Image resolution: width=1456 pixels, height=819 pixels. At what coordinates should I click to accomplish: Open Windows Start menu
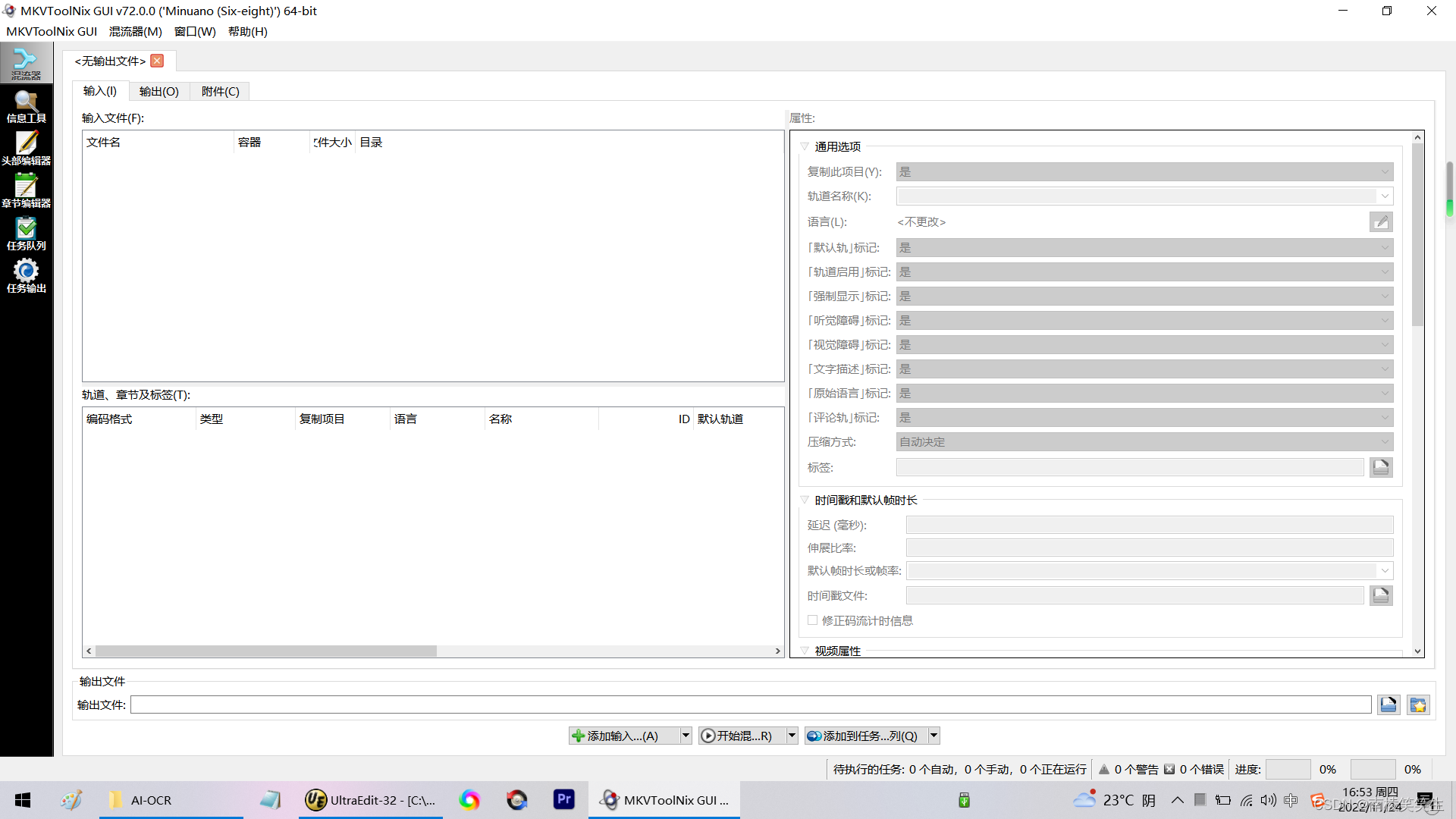(x=23, y=800)
